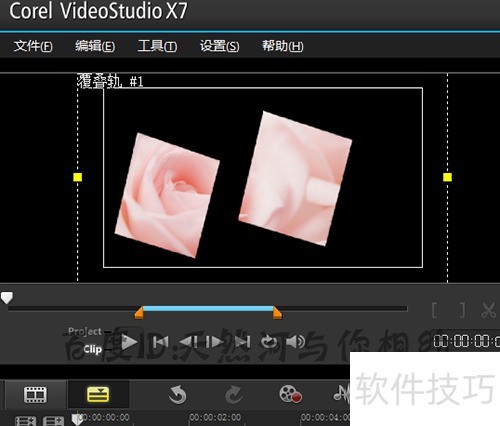Jump to start with Home button

pos(161,342)
